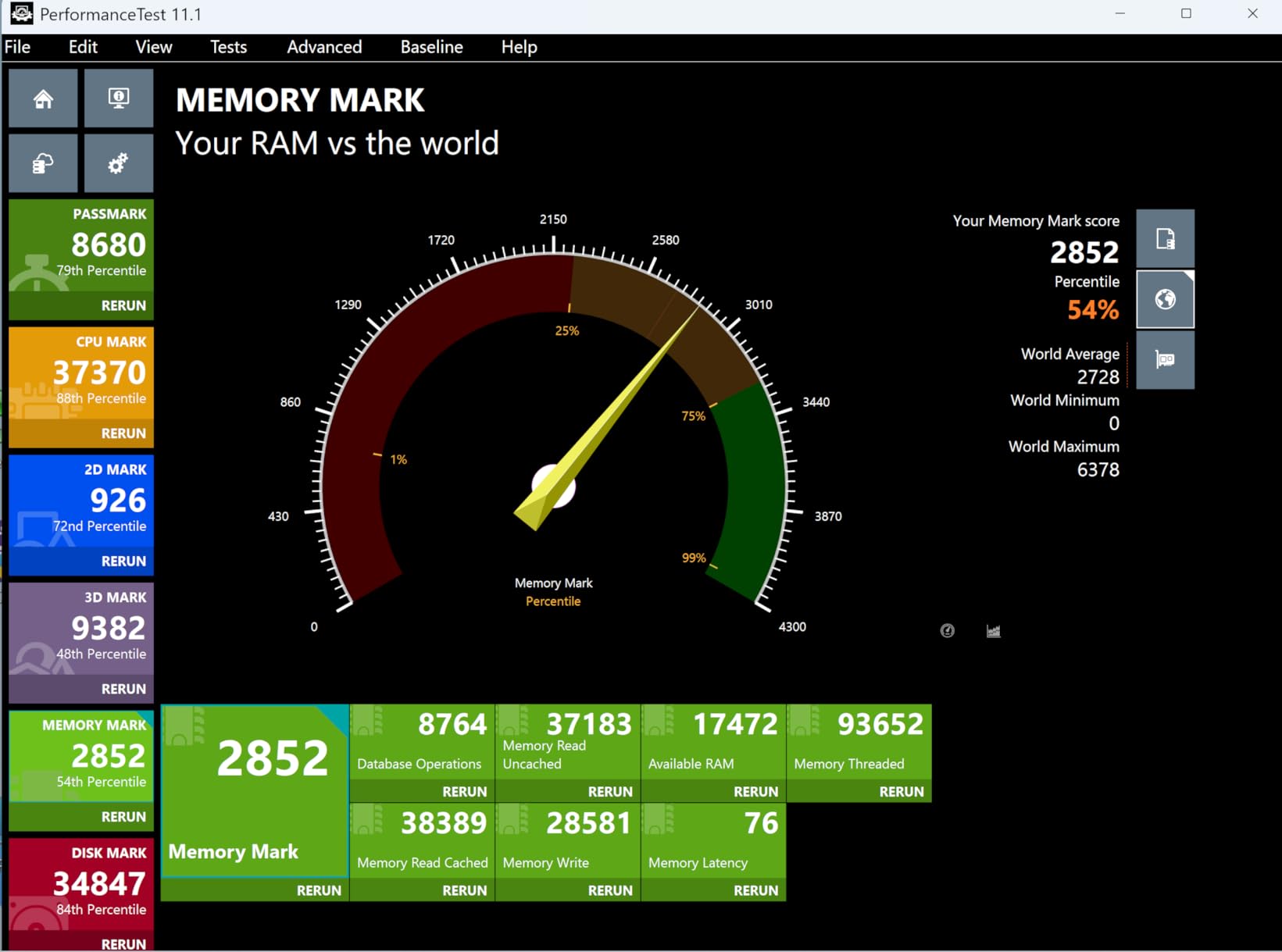Open the cloud baseline manager icon
Viewport: 1282px width, 952px height.
point(43,164)
